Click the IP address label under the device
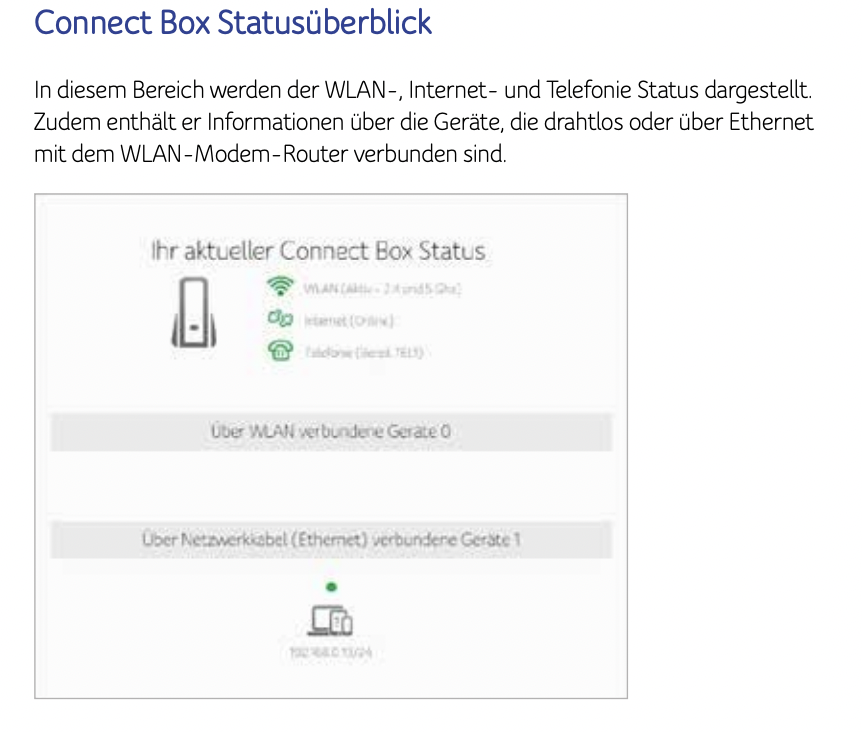The height and width of the screenshot is (732, 862). pos(331,652)
